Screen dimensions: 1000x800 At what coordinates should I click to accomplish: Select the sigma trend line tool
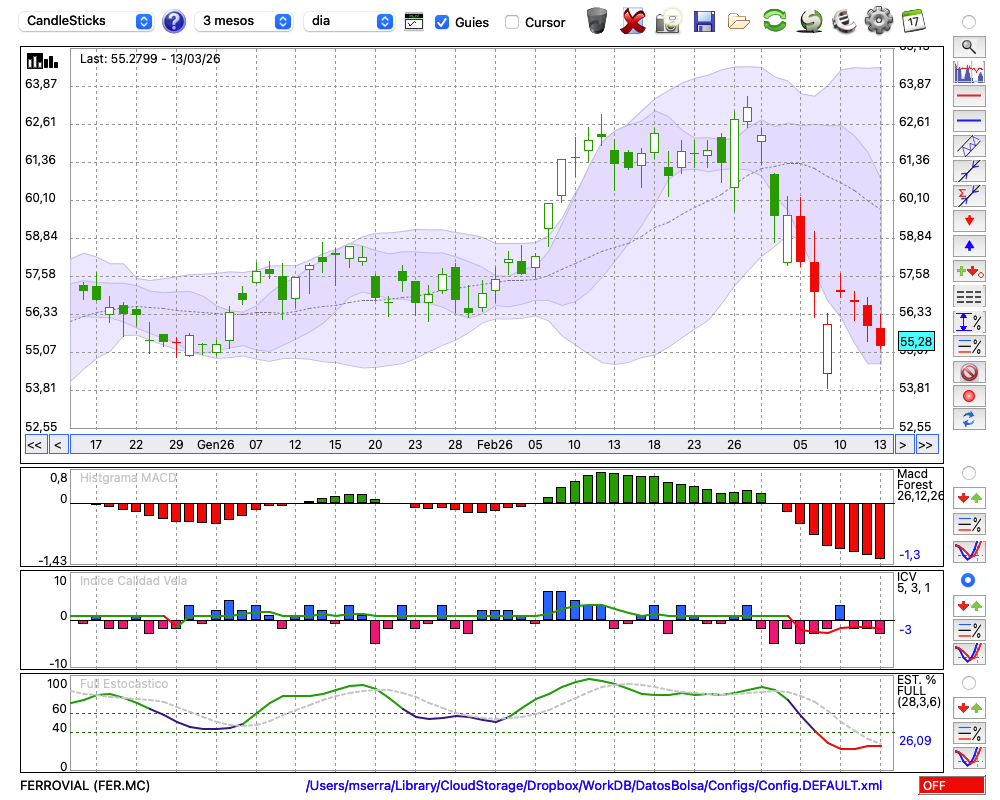pos(969,196)
